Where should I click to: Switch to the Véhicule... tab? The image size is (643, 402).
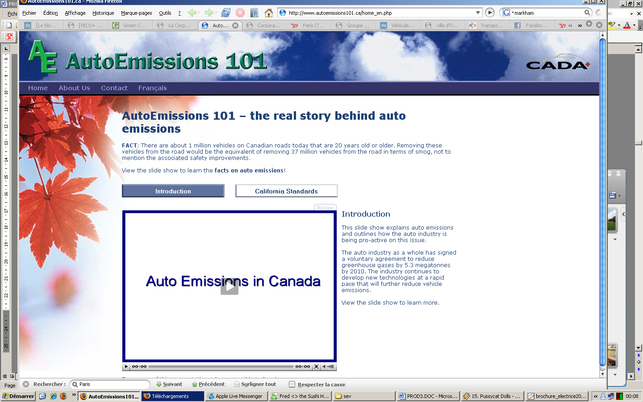pos(398,25)
